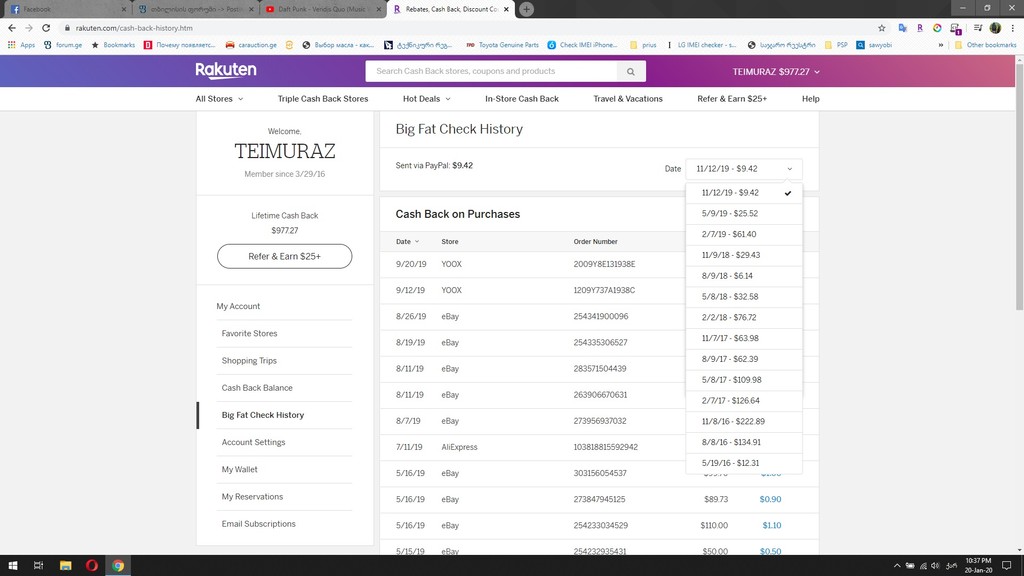Select 11/9/18 - $29.43 option
This screenshot has height=576, width=1024.
point(744,255)
